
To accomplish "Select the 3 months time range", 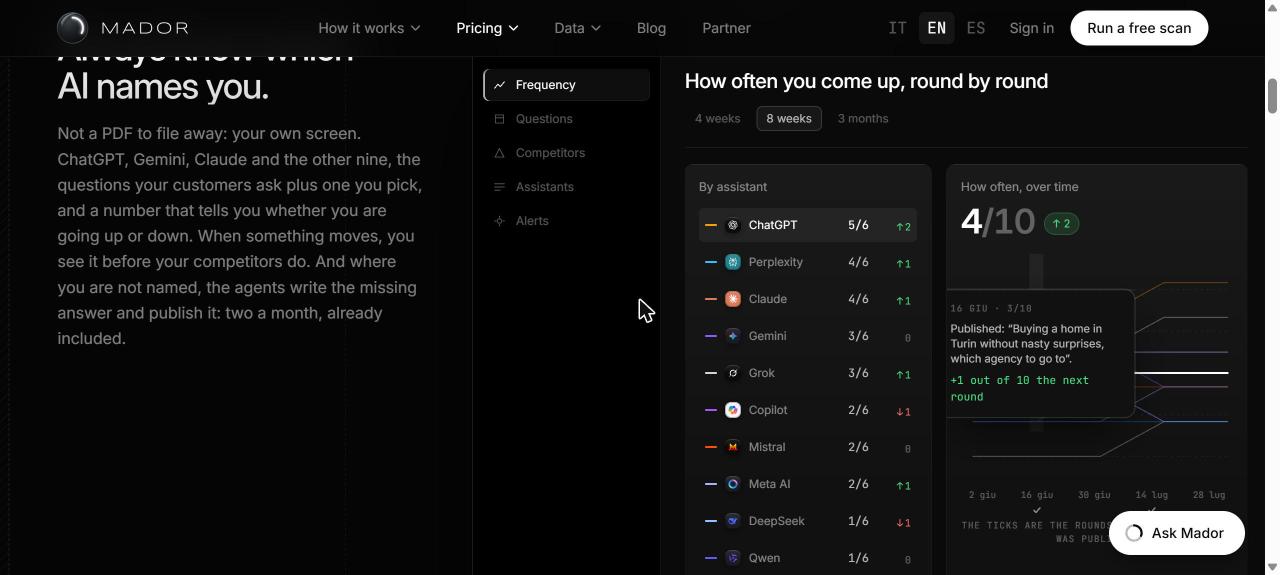I will click(863, 119).
